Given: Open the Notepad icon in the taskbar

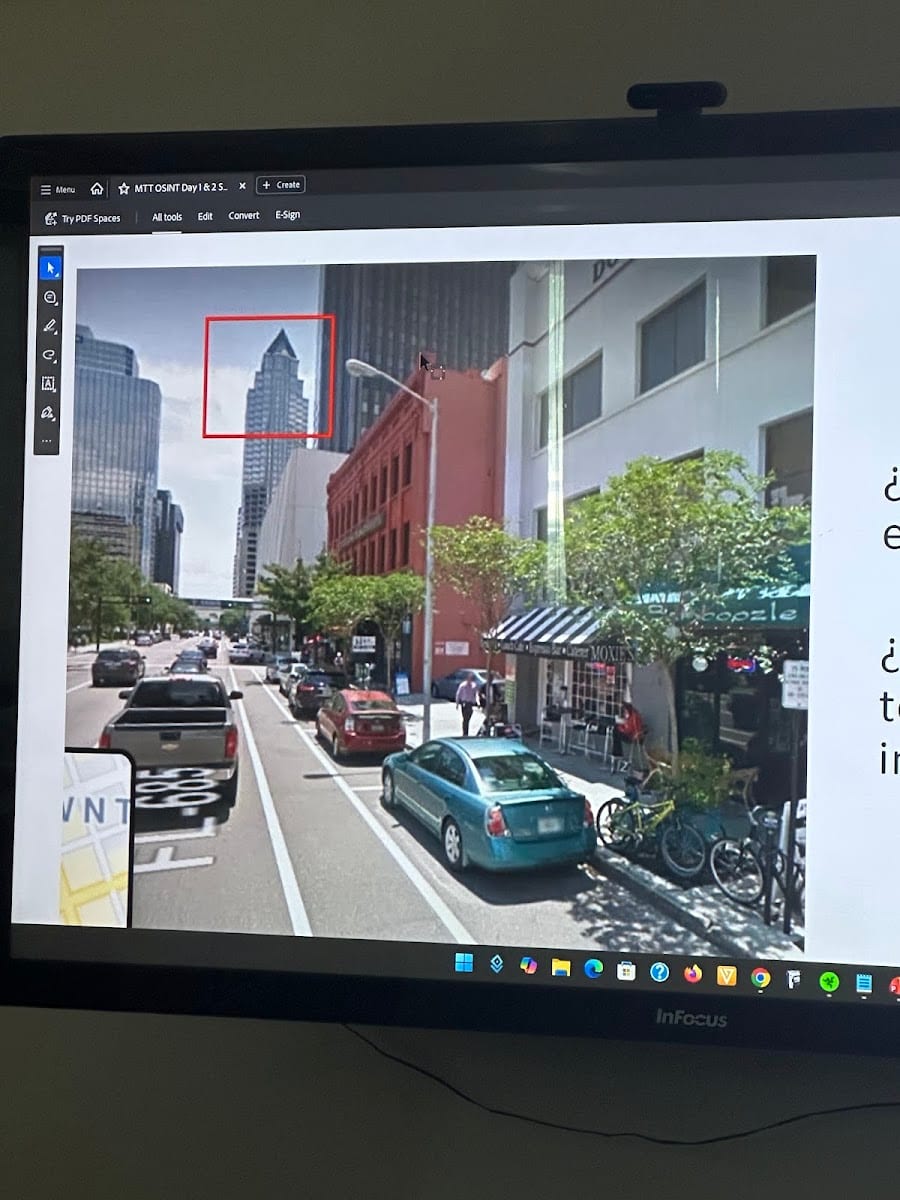Looking at the screenshot, I should [864, 983].
